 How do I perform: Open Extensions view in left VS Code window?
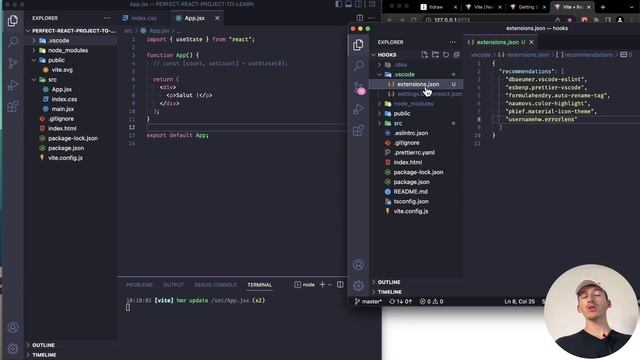coord(13,107)
